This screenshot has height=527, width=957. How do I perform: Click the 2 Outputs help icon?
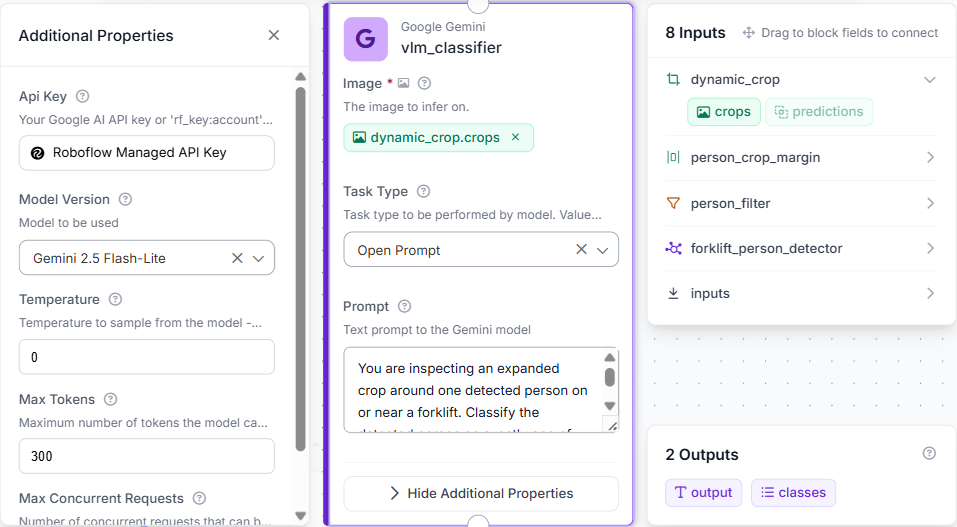929,453
